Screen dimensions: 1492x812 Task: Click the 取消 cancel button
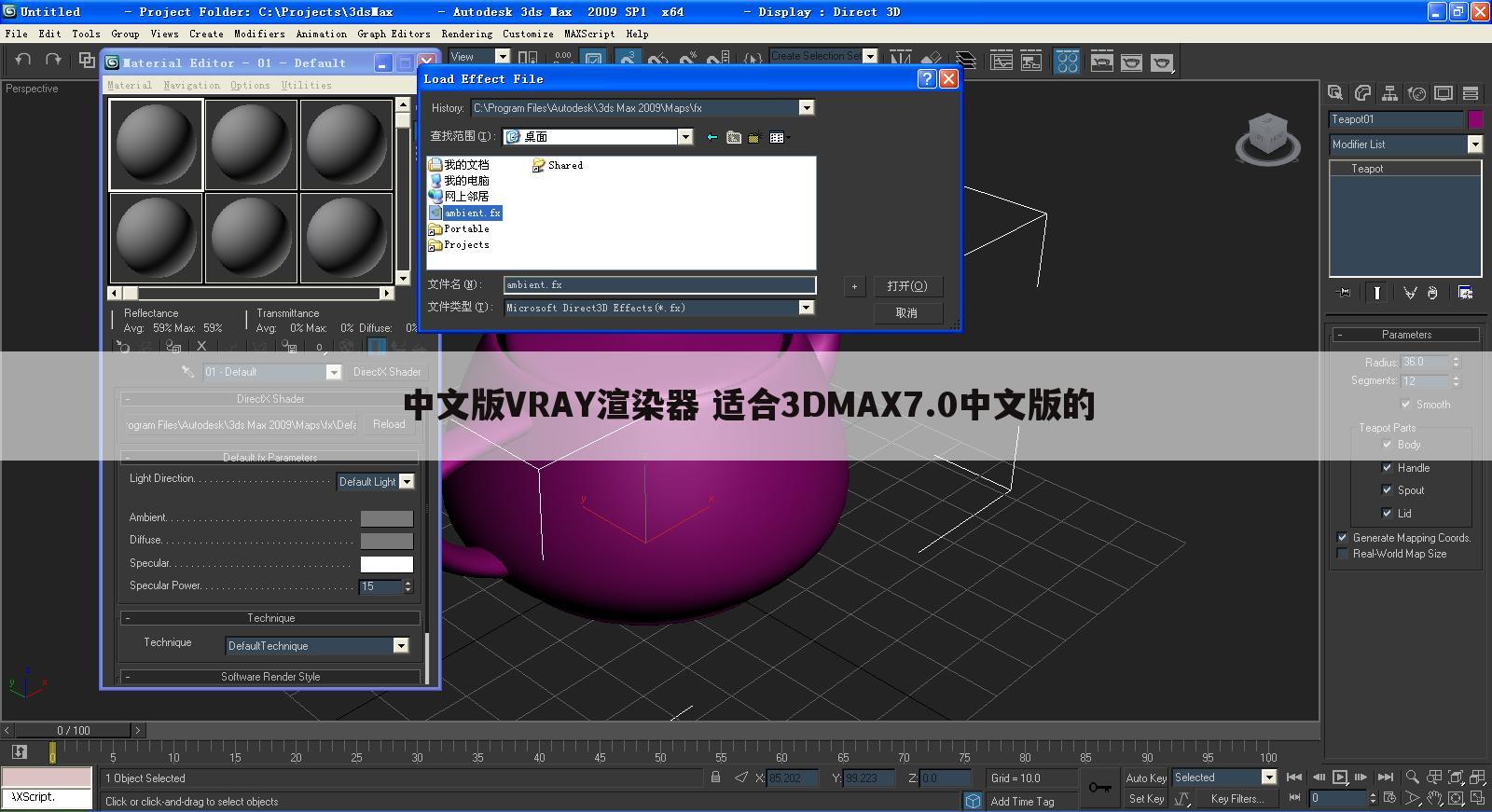907,313
